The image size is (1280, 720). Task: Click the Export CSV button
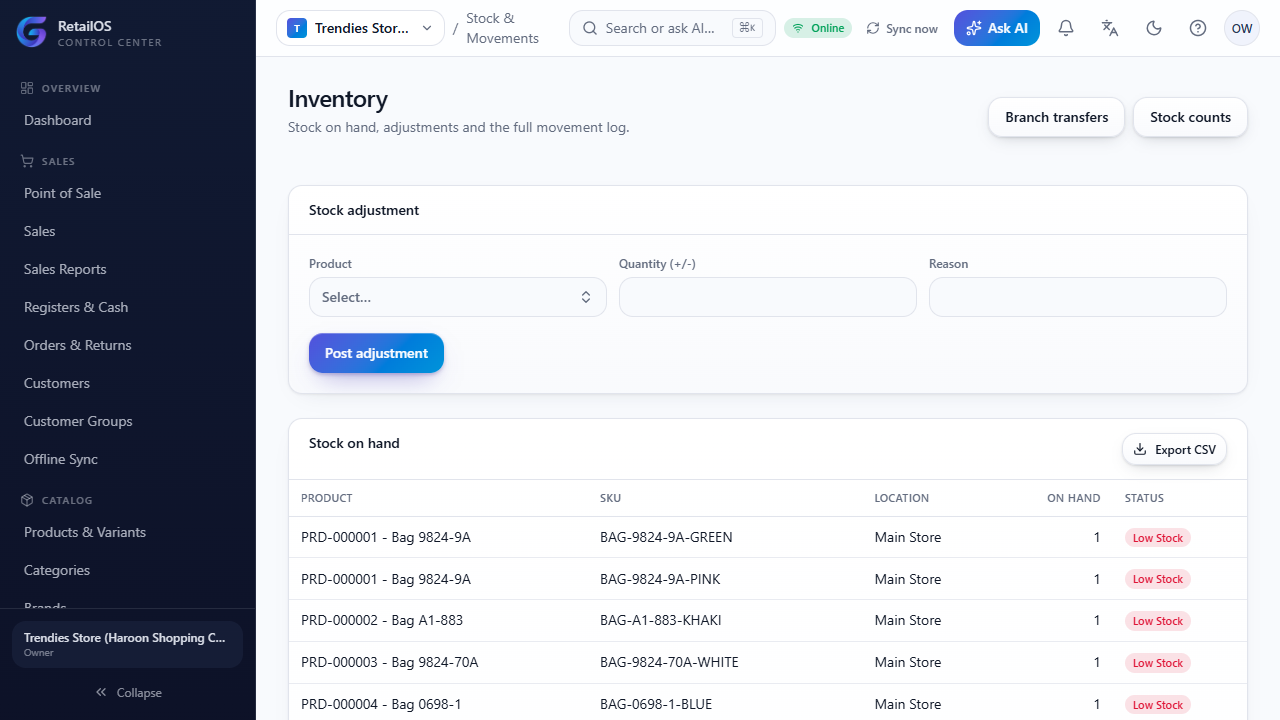pyautogui.click(x=1175, y=450)
